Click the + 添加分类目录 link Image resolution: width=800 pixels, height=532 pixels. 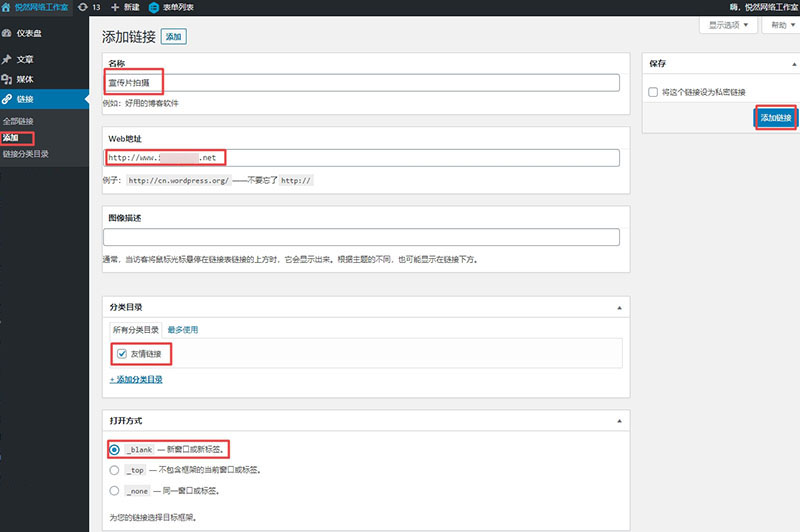pyautogui.click(x=136, y=380)
